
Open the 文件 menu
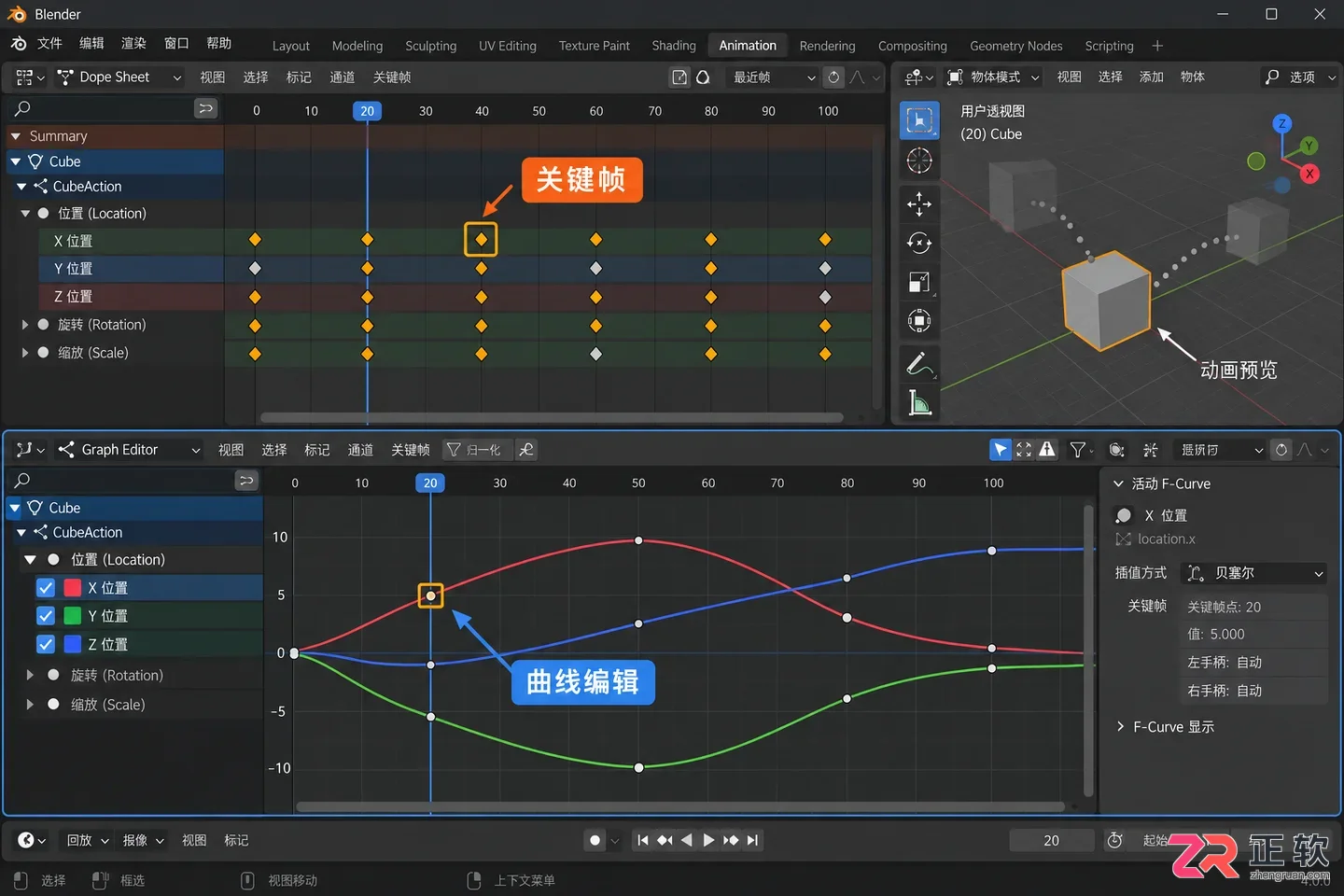pos(49,44)
